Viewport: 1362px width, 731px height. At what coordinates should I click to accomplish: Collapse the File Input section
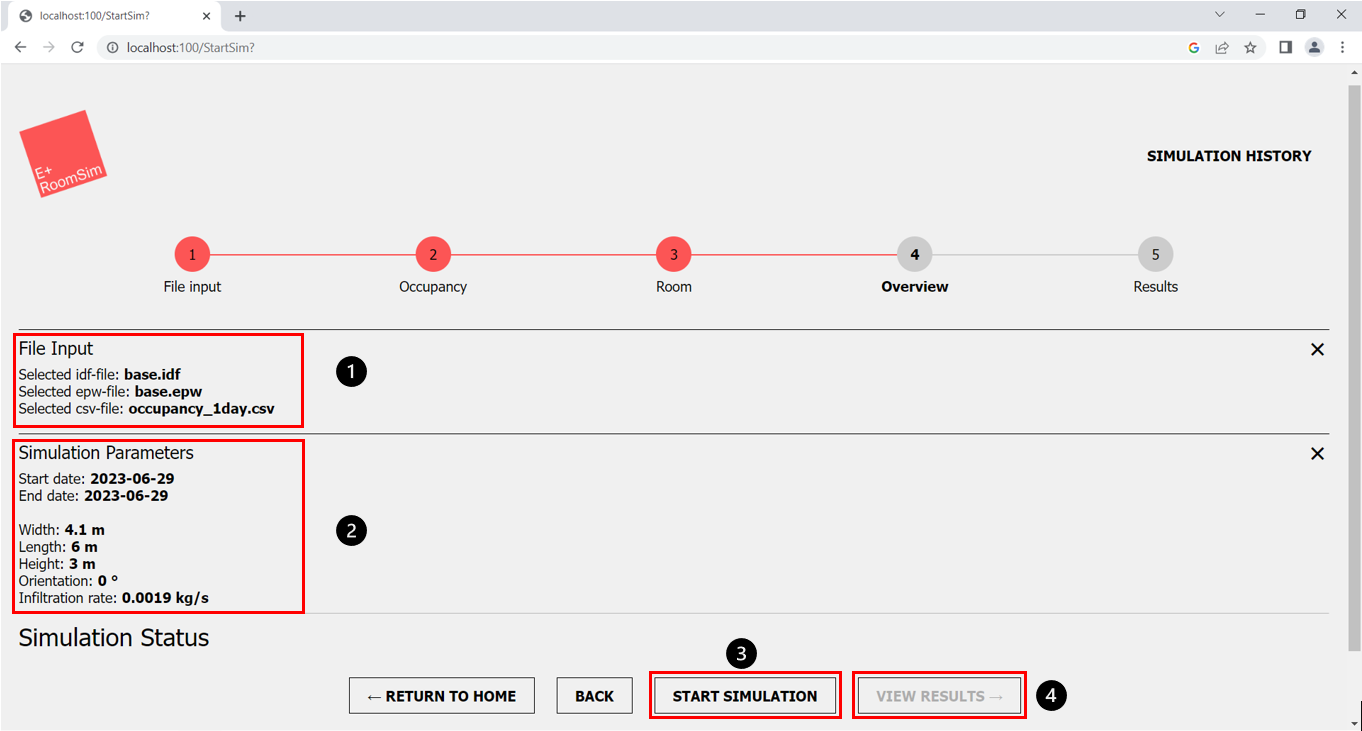click(x=1317, y=349)
